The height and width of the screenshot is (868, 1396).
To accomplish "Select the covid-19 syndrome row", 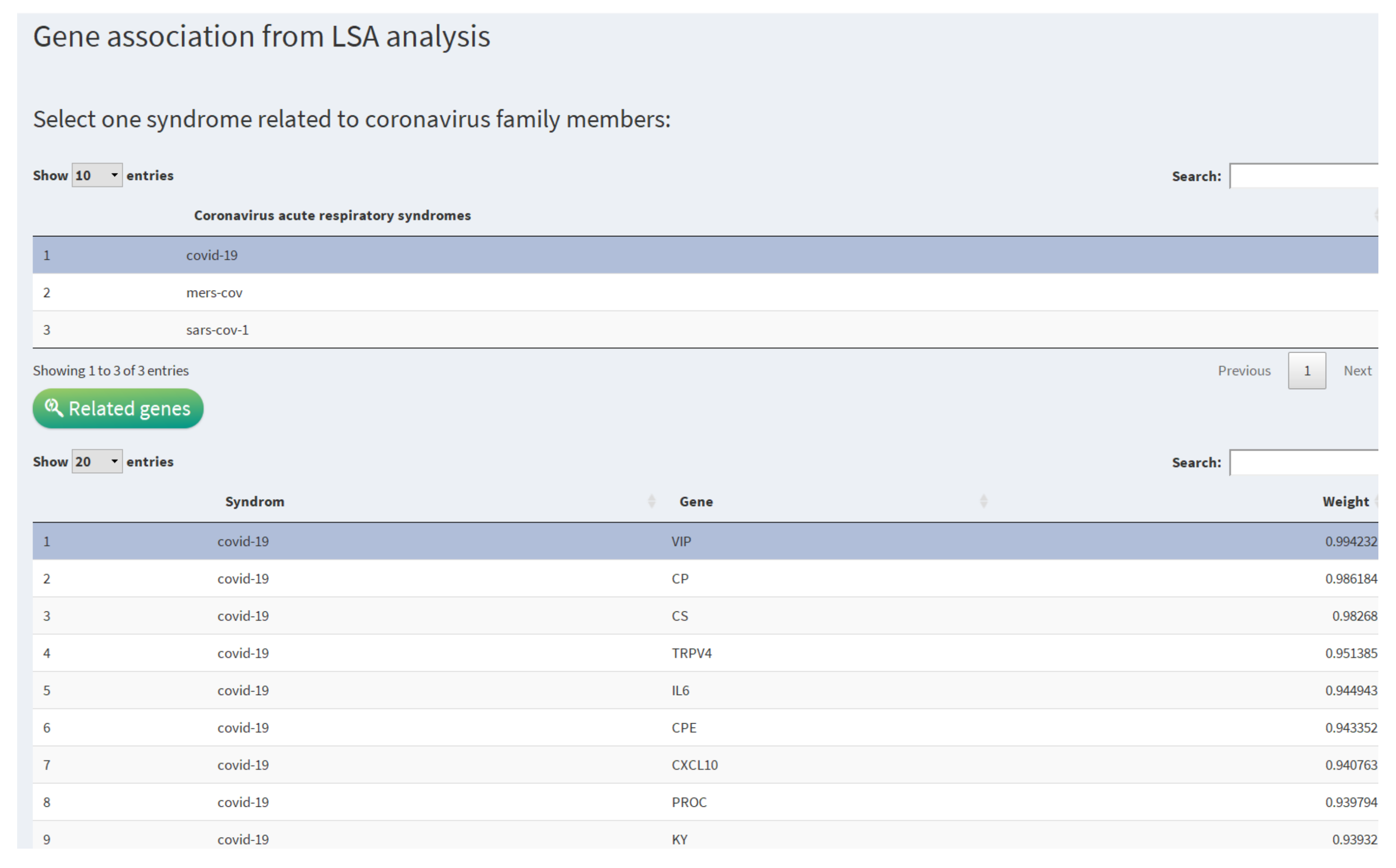I will (x=212, y=255).
